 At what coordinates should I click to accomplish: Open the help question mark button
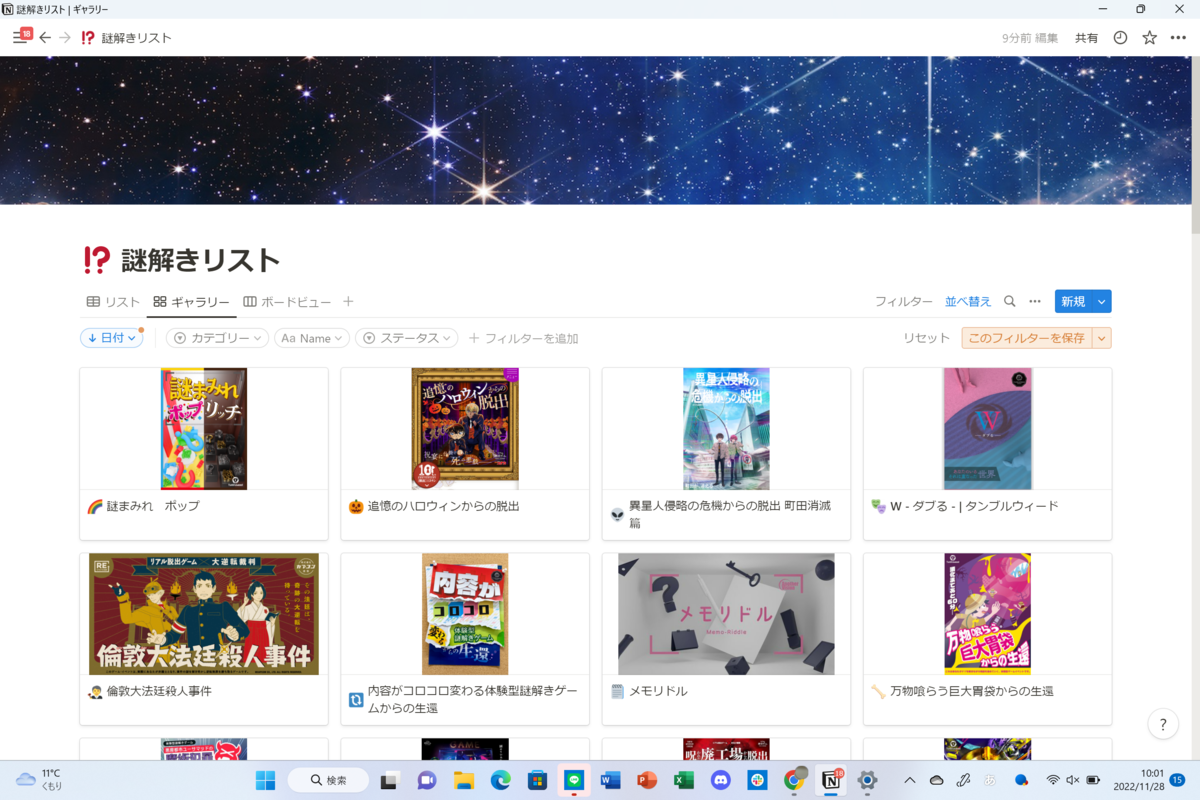tap(1162, 724)
